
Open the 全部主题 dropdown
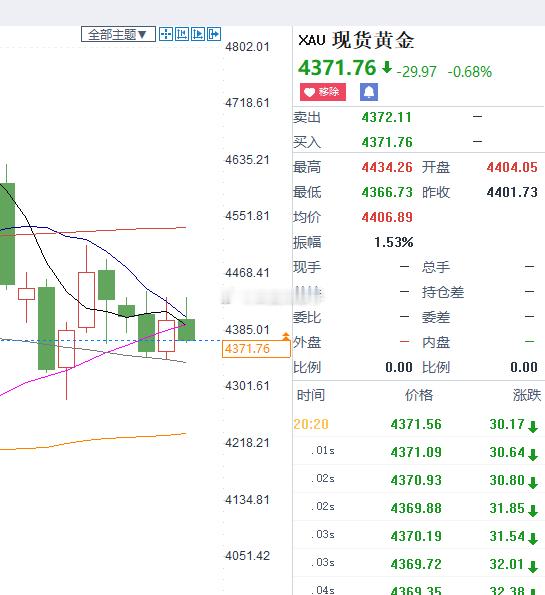pos(118,35)
